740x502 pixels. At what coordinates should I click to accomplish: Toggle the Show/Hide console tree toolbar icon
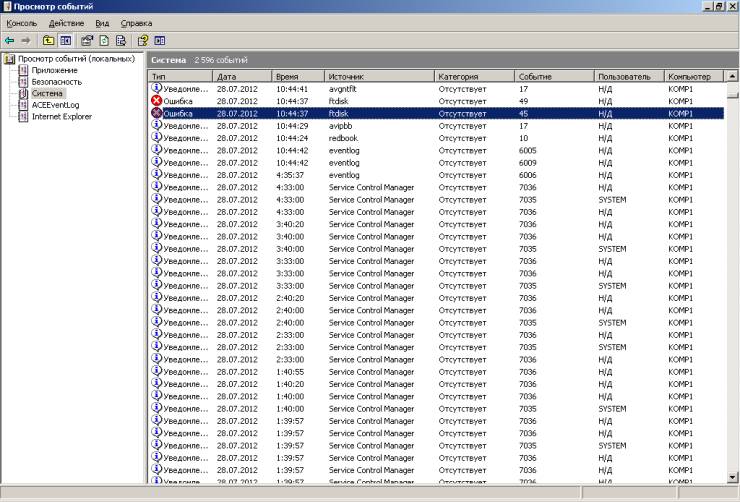pyautogui.click(x=66, y=41)
